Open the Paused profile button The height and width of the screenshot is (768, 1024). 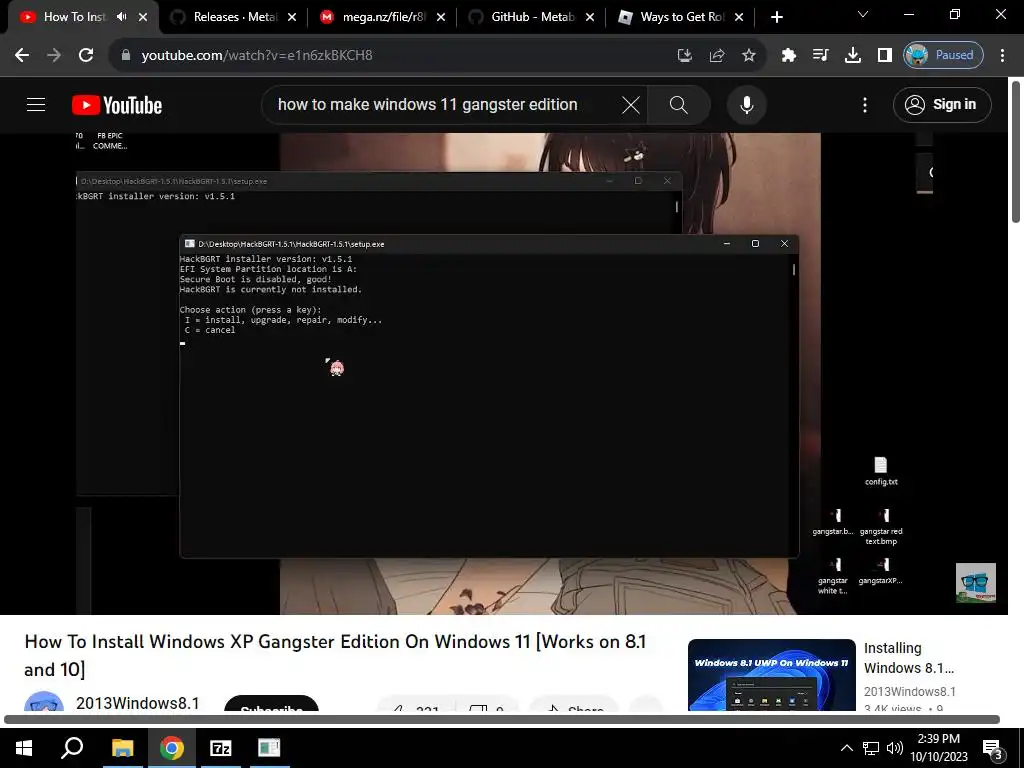point(943,56)
